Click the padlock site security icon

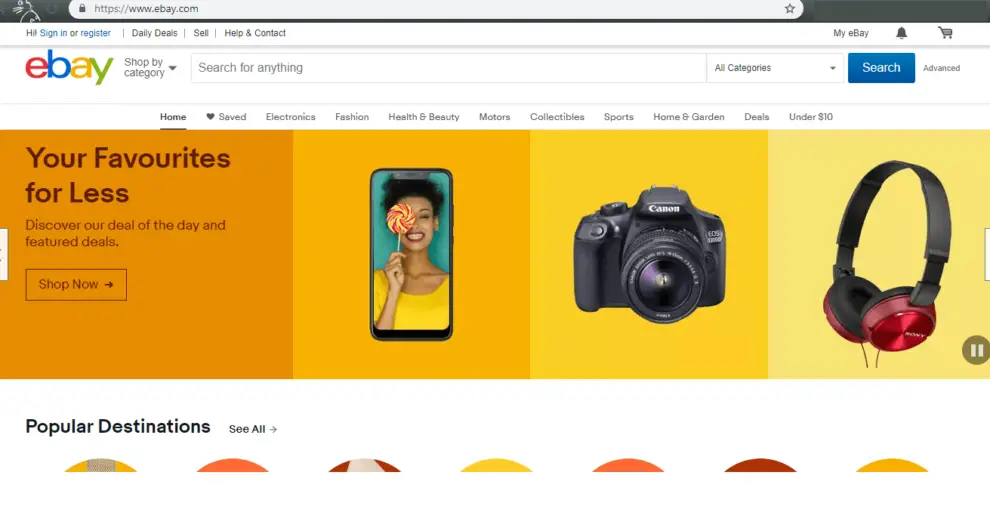pos(81,8)
